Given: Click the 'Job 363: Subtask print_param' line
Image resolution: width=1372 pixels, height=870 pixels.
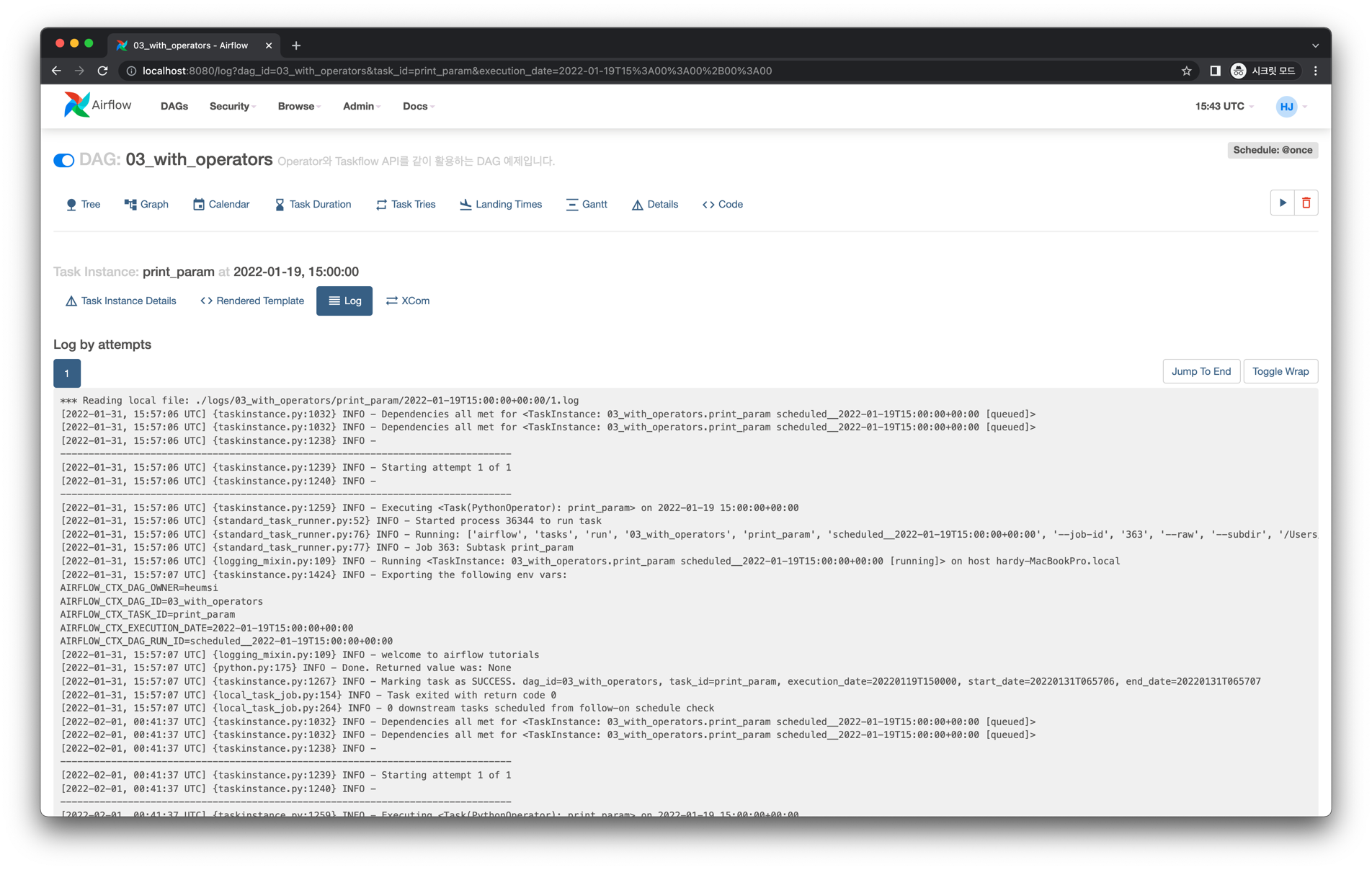Looking at the screenshot, I should tap(317, 547).
